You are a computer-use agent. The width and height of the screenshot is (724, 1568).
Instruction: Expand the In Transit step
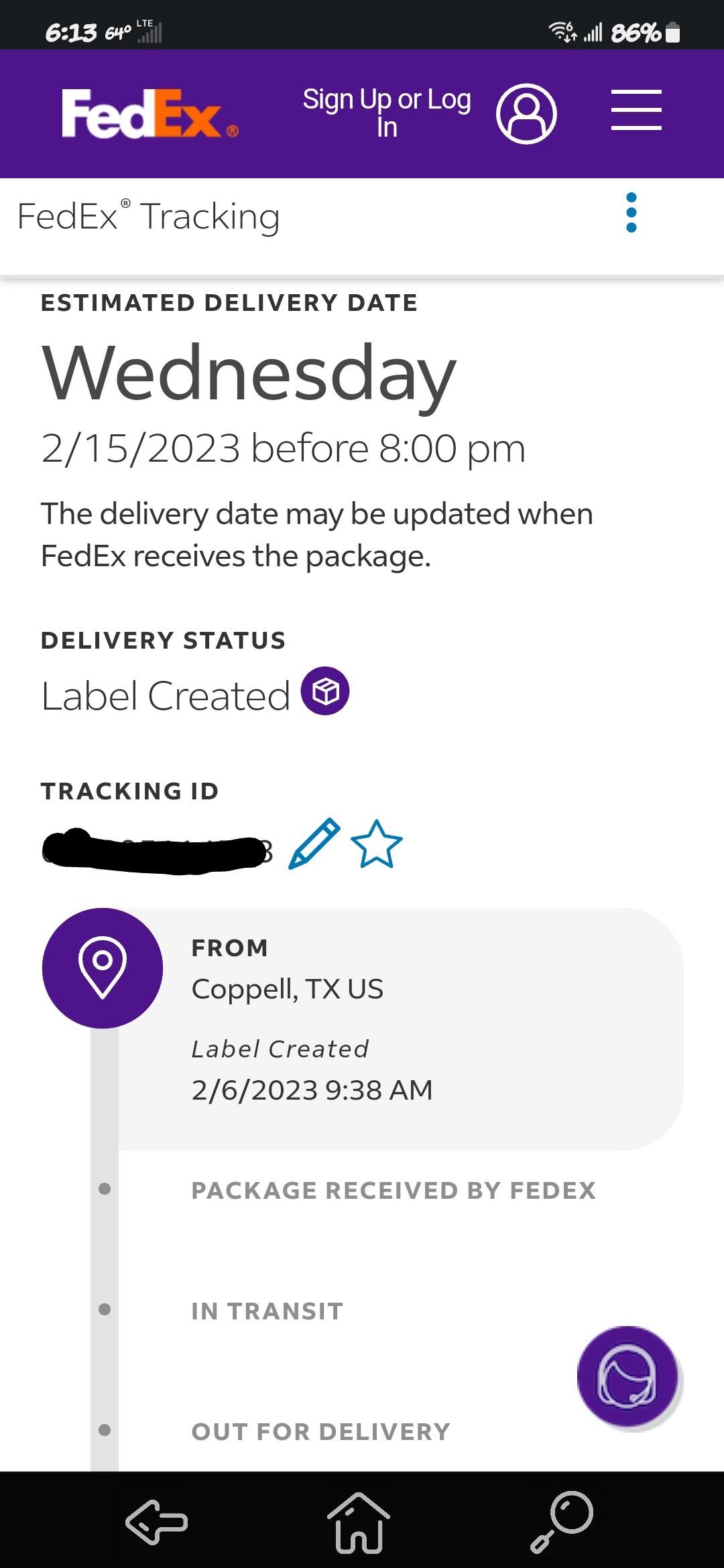point(267,1311)
